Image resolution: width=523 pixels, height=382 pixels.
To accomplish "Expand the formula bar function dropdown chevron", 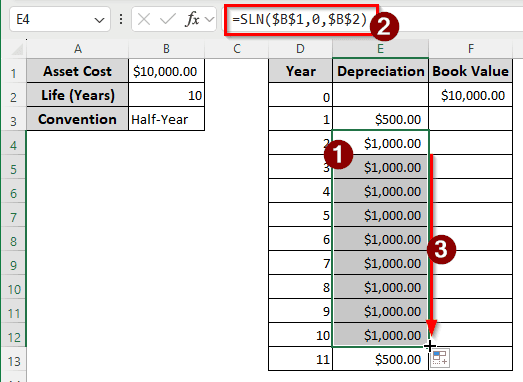I will pos(209,19).
